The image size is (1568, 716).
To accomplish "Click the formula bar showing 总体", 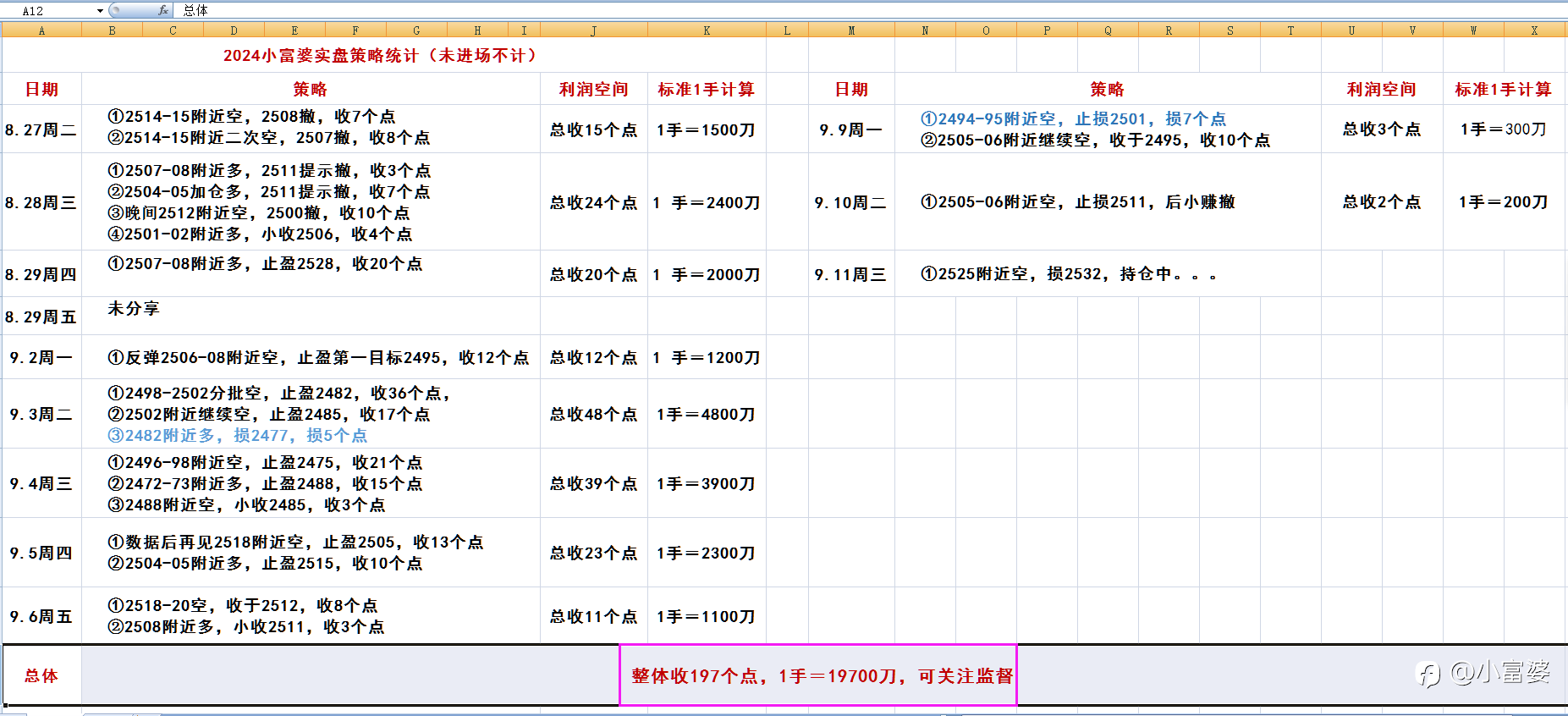I will (x=870, y=10).
